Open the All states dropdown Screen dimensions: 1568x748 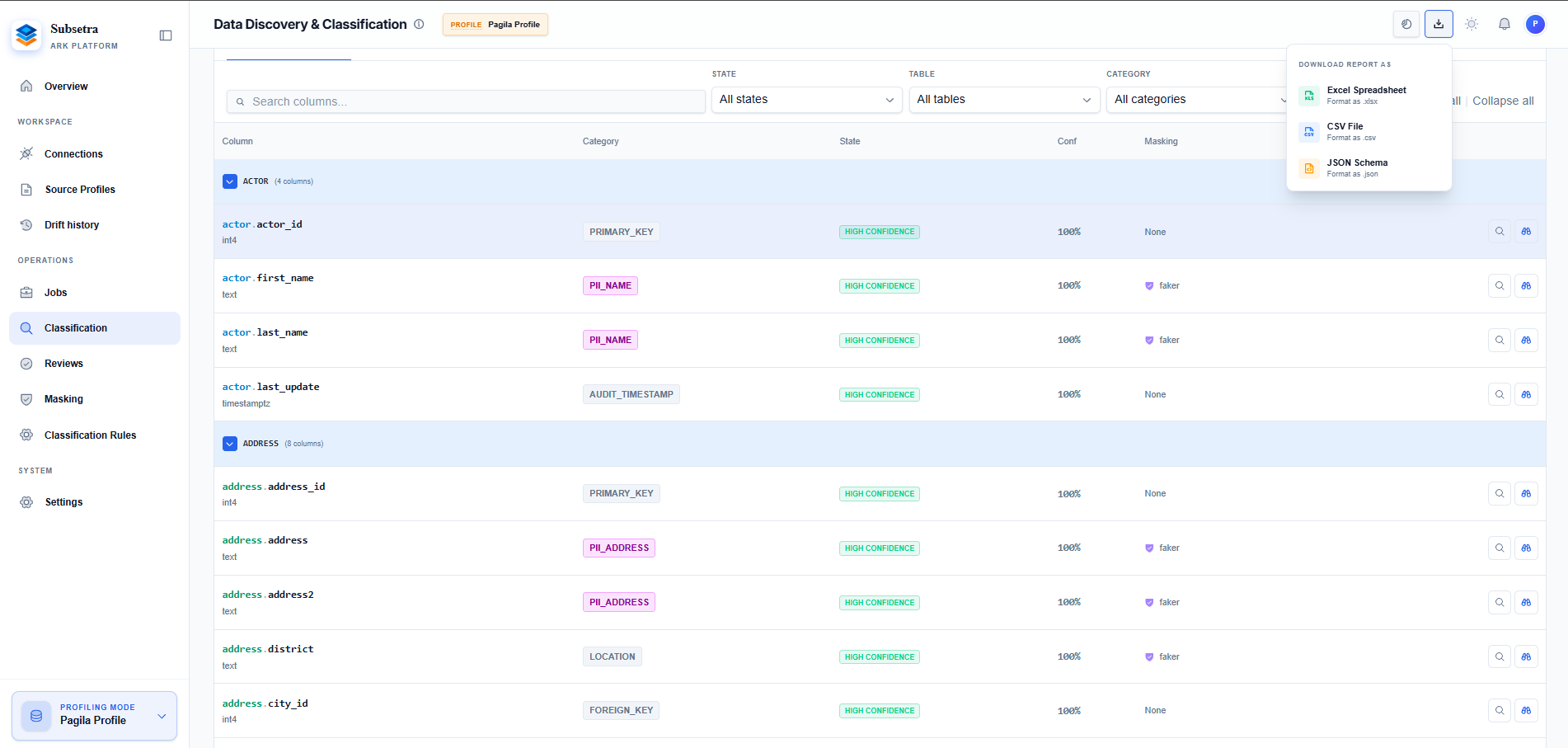click(x=806, y=100)
